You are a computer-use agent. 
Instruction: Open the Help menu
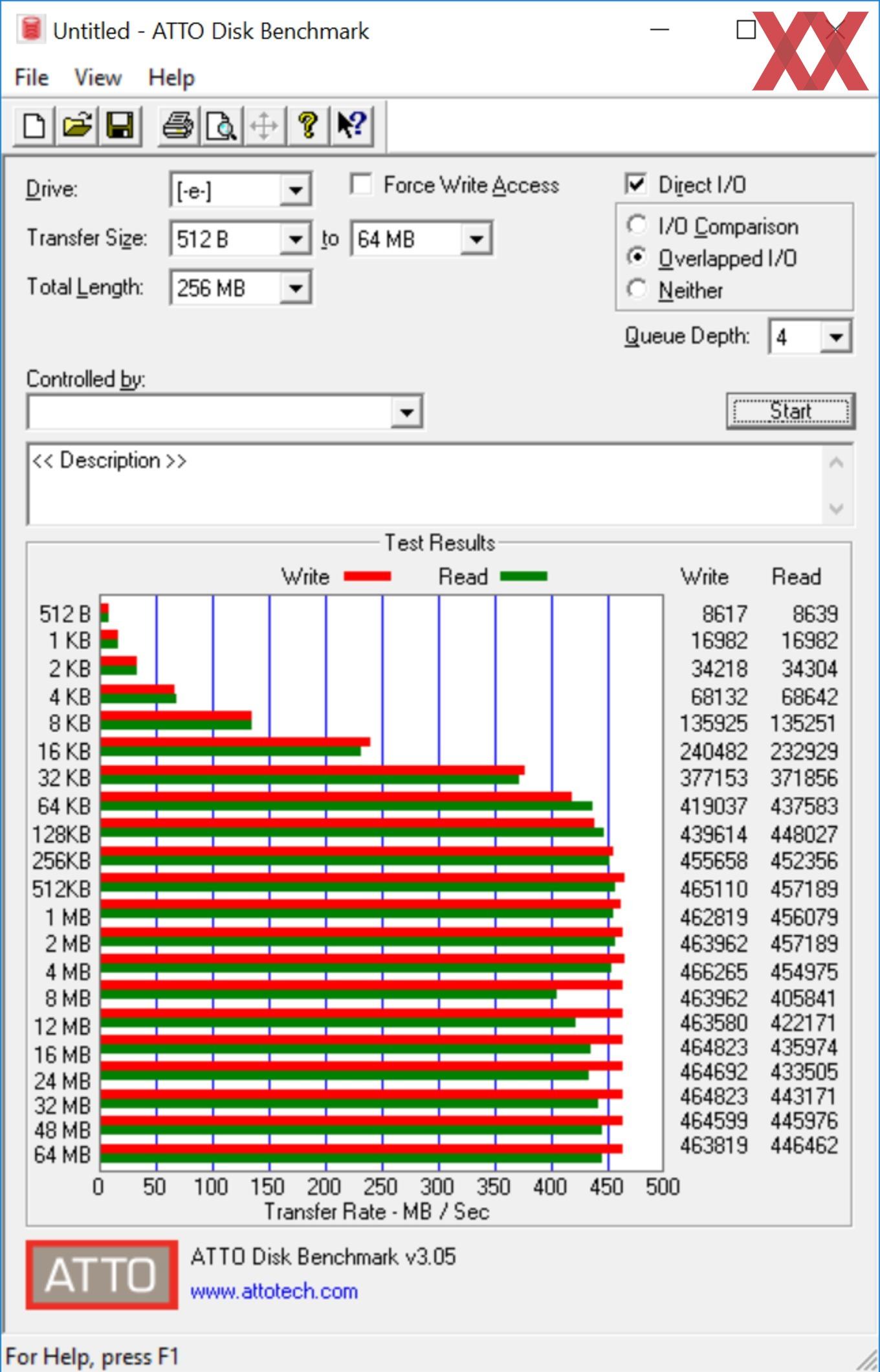(x=171, y=78)
